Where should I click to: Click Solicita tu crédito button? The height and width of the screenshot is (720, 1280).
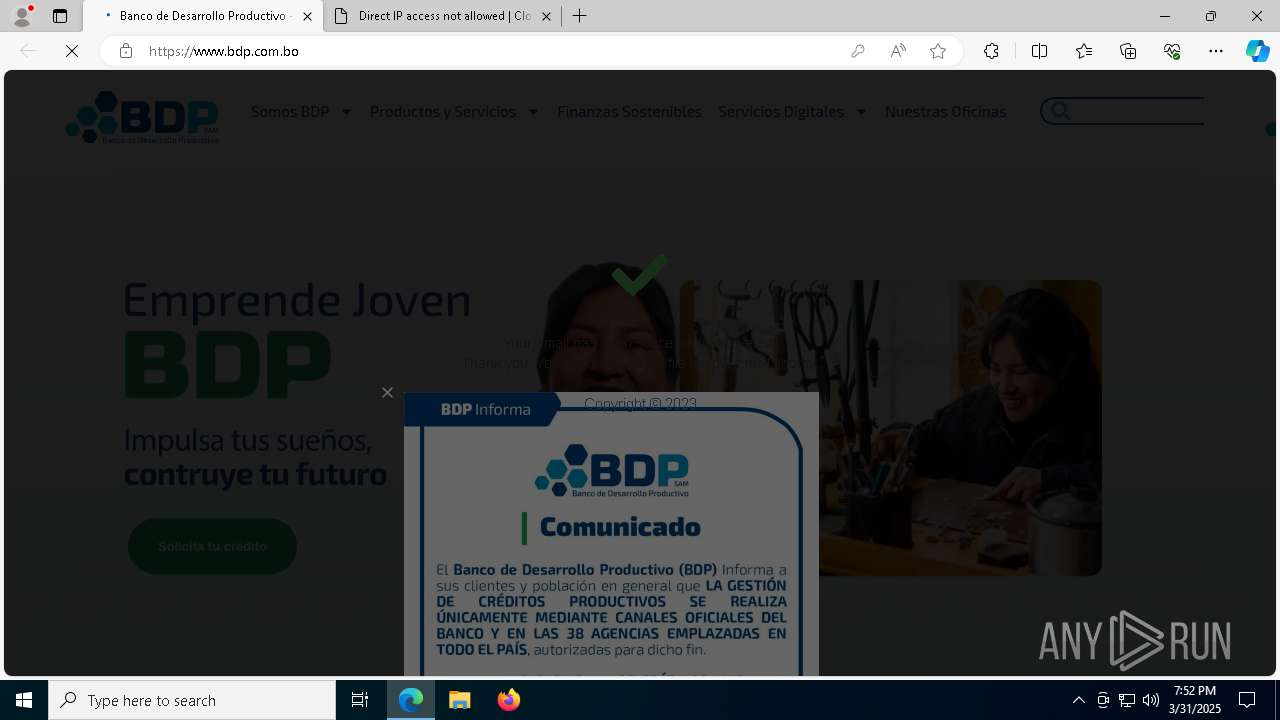[212, 546]
